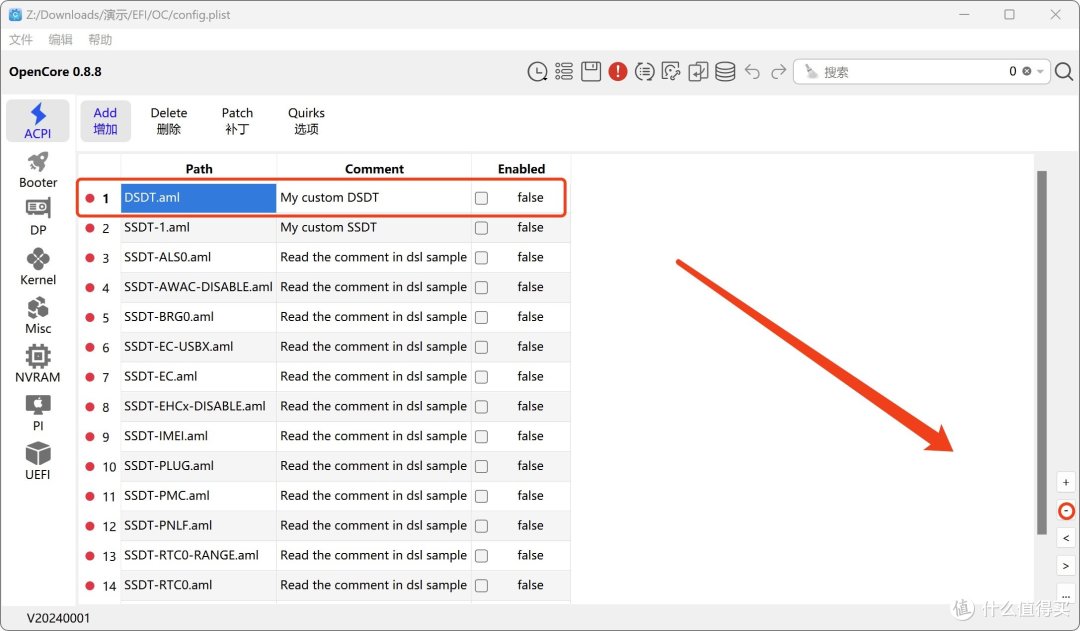1080x631 pixels.
Task: Enable the SSDT-AWAC-DISABLE.aml checkbox
Action: tap(481, 288)
